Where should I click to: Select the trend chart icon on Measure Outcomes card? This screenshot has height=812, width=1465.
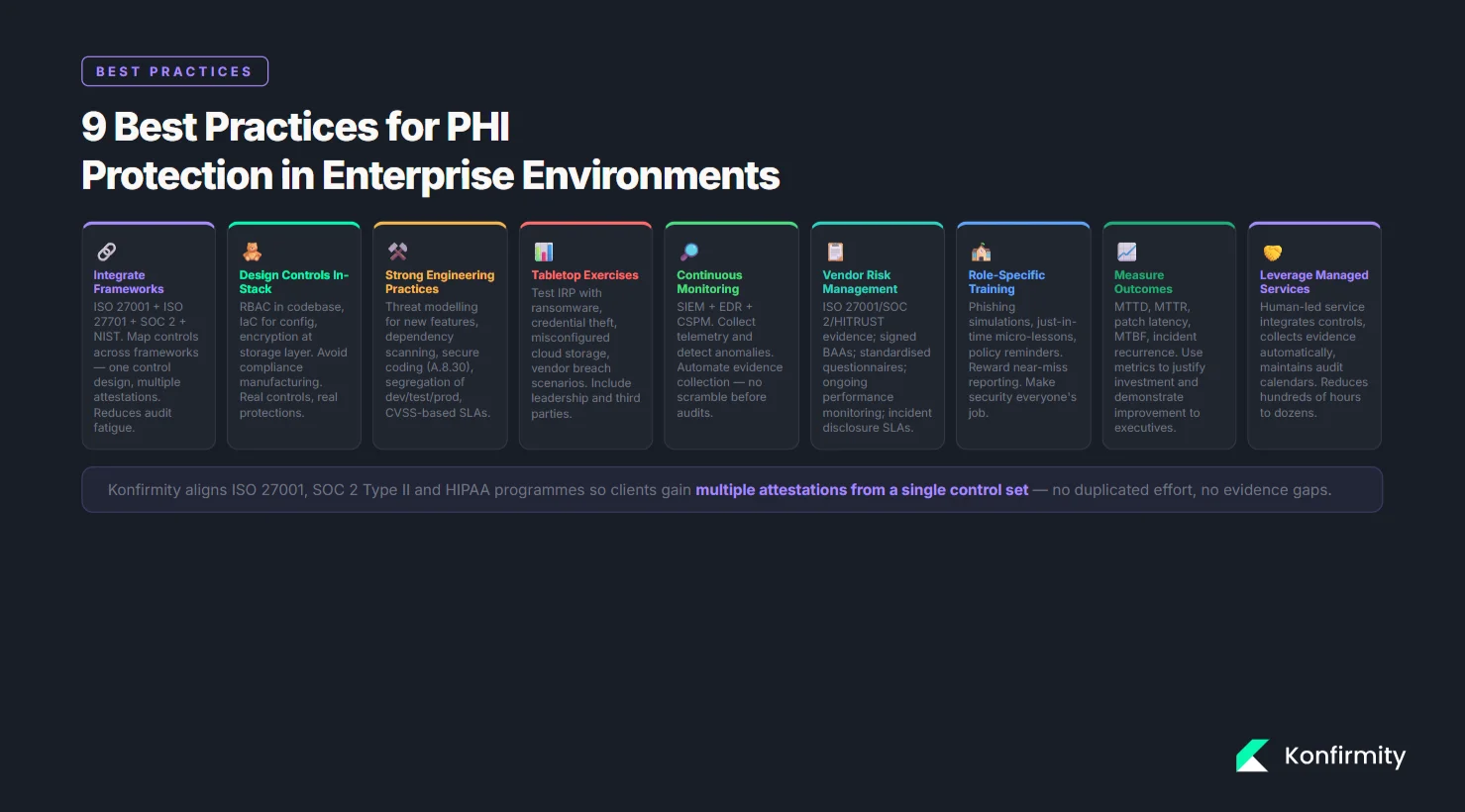point(1125,252)
